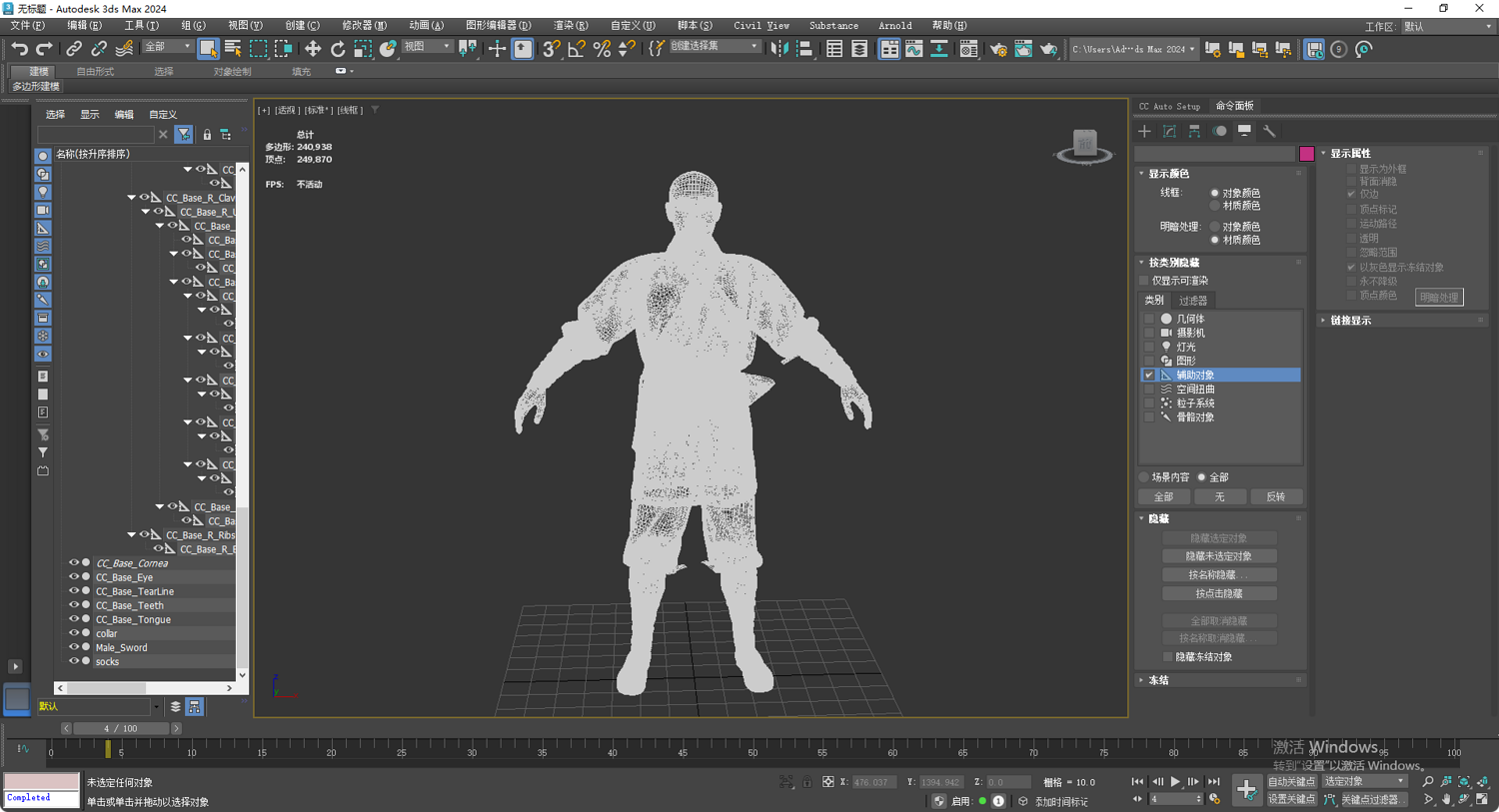This screenshot has height=812, width=1499.
Task: Open the 工作区 默认 workspace dropdown
Action: (1446, 27)
